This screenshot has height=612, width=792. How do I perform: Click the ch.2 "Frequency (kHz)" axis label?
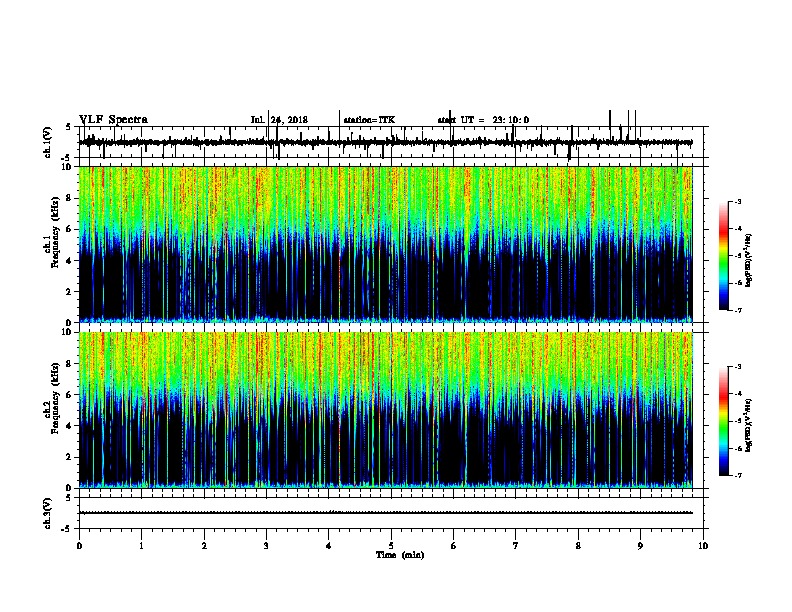[55, 398]
